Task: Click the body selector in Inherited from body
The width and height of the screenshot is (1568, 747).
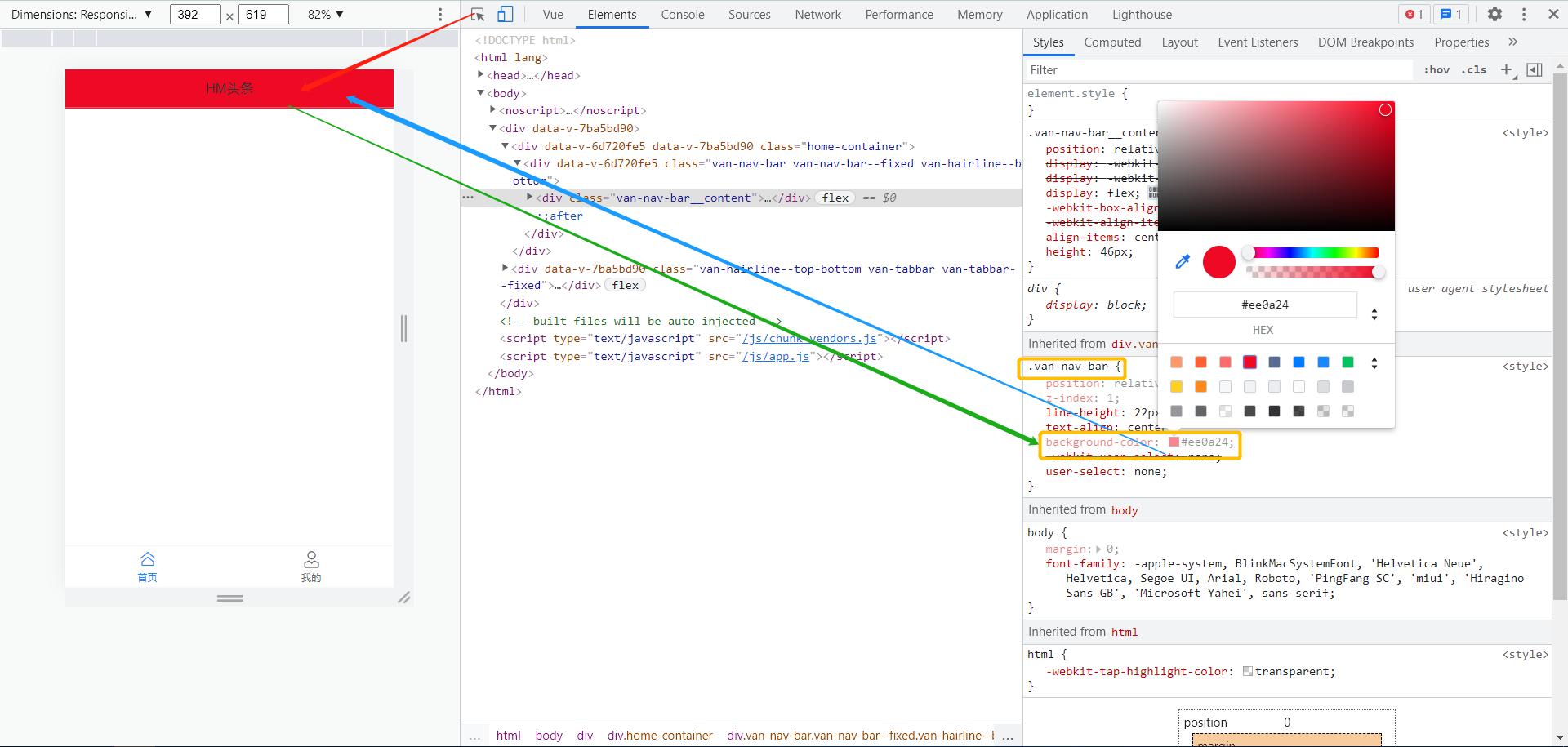Action: (x=1125, y=510)
